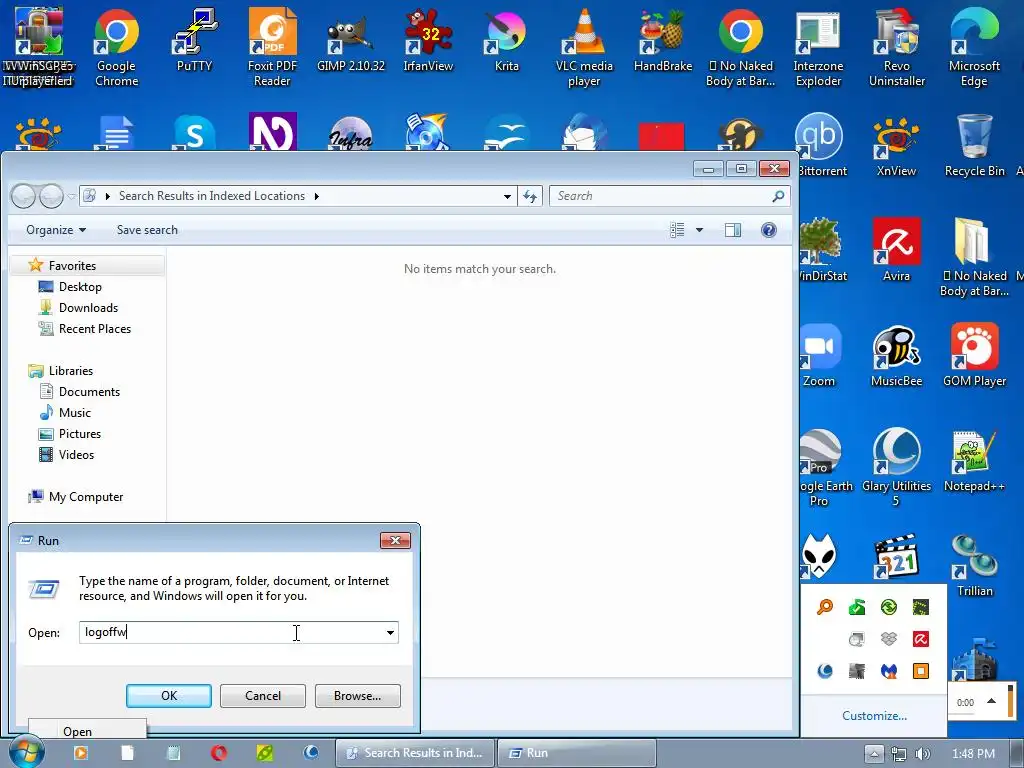Click Browse... in the Run dialog
Image resolution: width=1024 pixels, height=768 pixels.
point(357,696)
